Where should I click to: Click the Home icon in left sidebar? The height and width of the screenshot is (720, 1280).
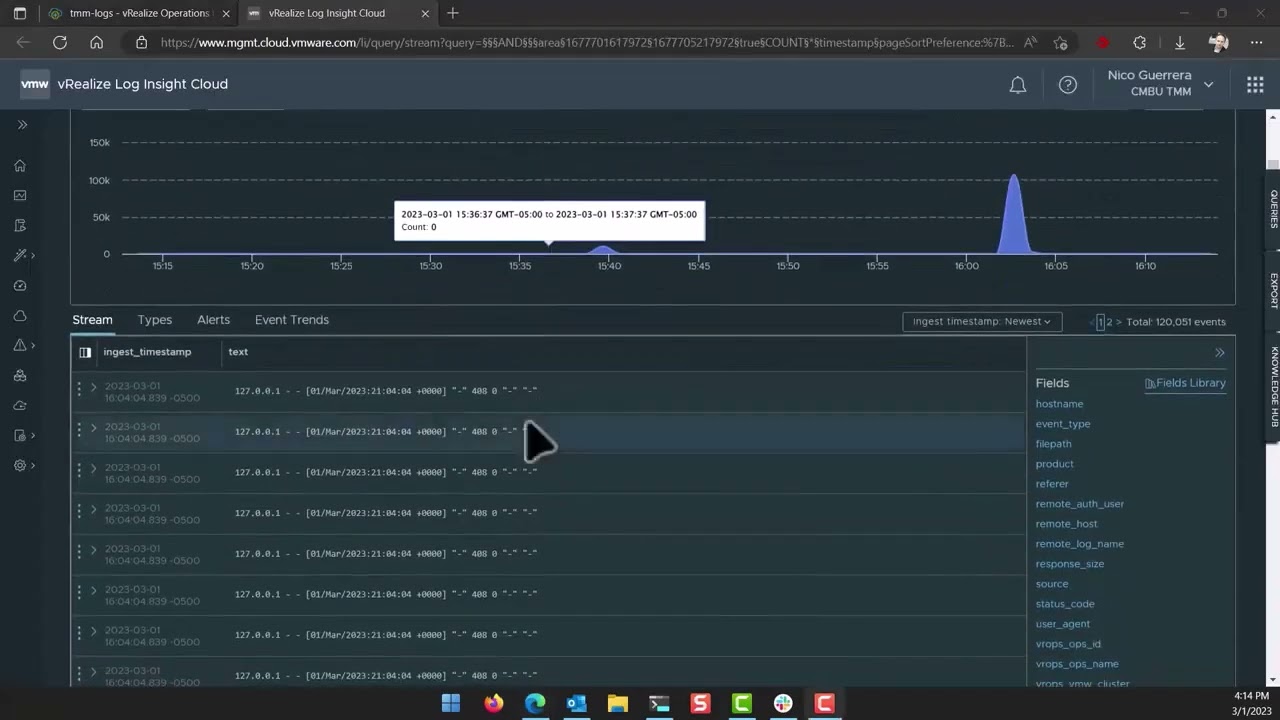[20, 166]
